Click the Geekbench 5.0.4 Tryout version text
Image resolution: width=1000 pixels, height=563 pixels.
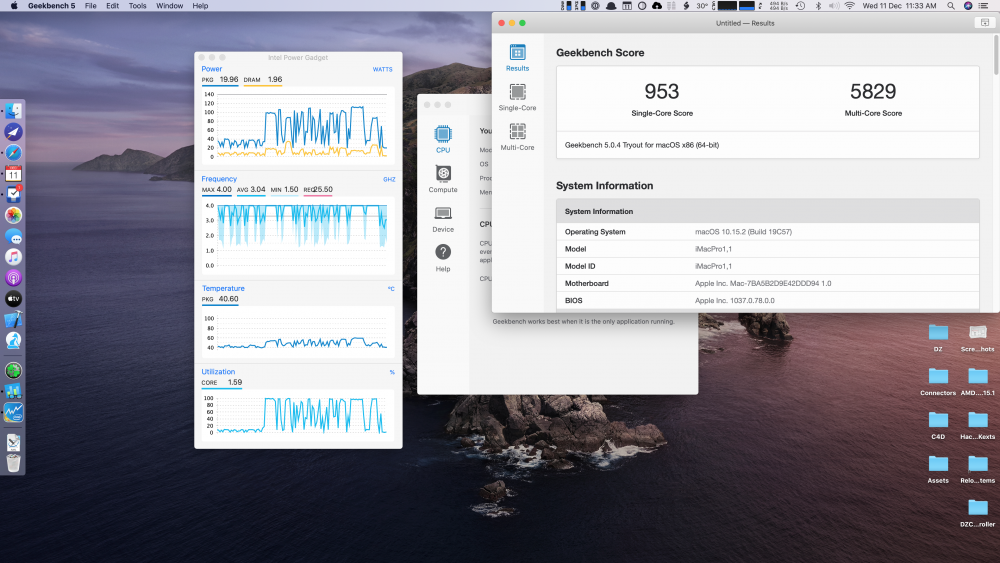[x=642, y=145]
